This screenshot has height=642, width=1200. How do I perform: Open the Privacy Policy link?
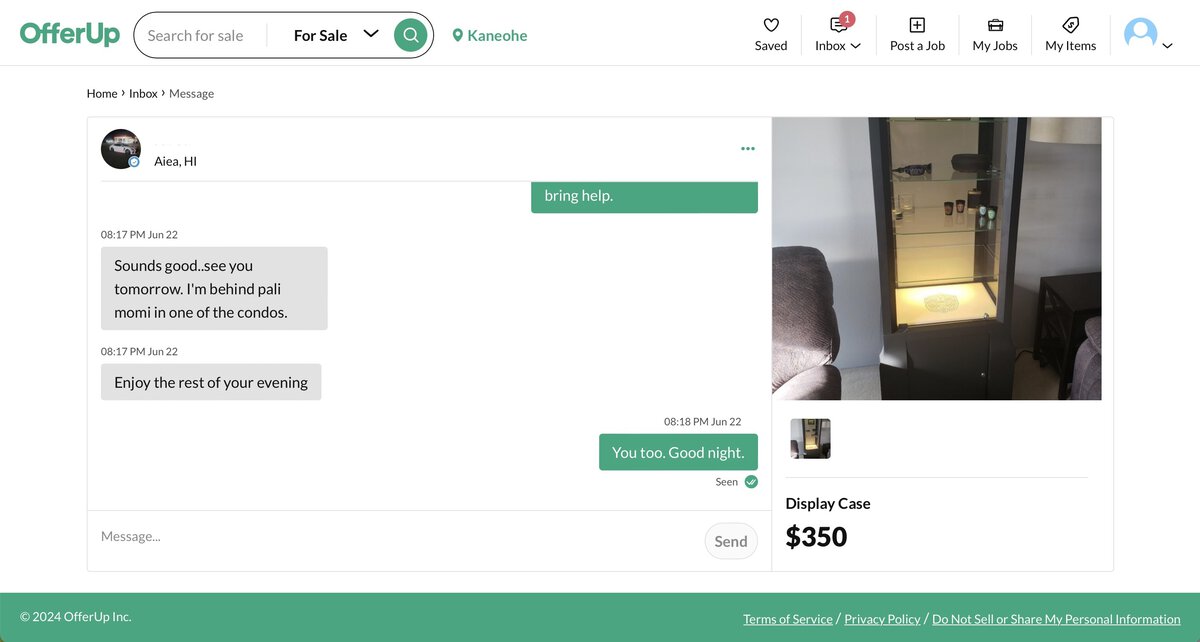coord(882,619)
